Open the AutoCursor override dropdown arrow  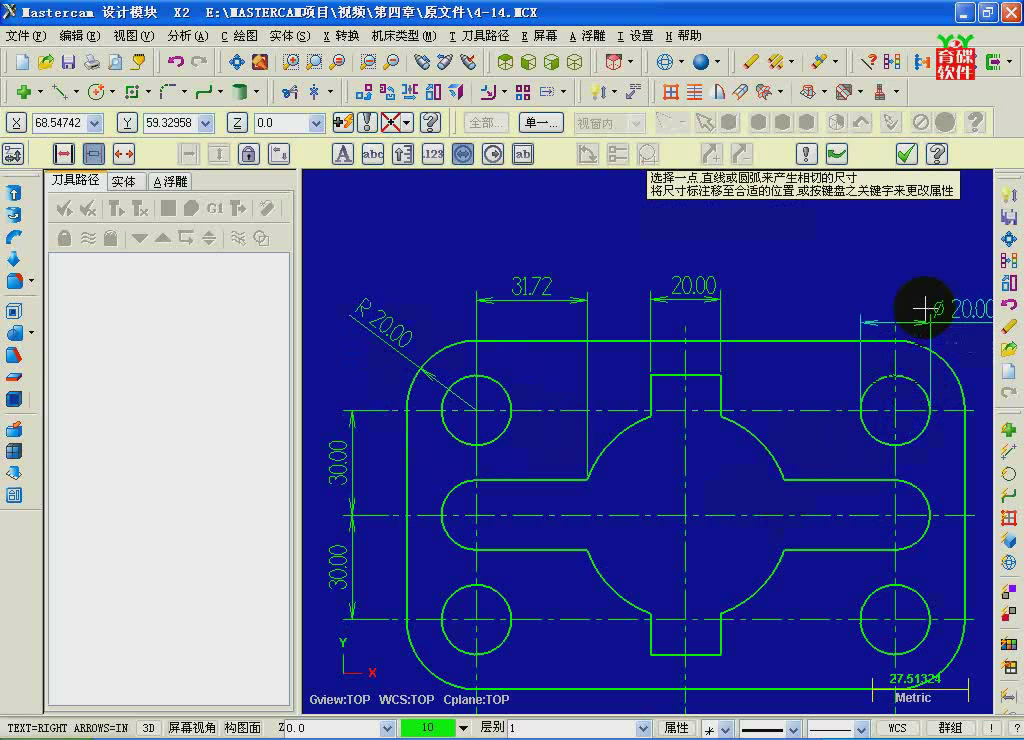pos(407,123)
